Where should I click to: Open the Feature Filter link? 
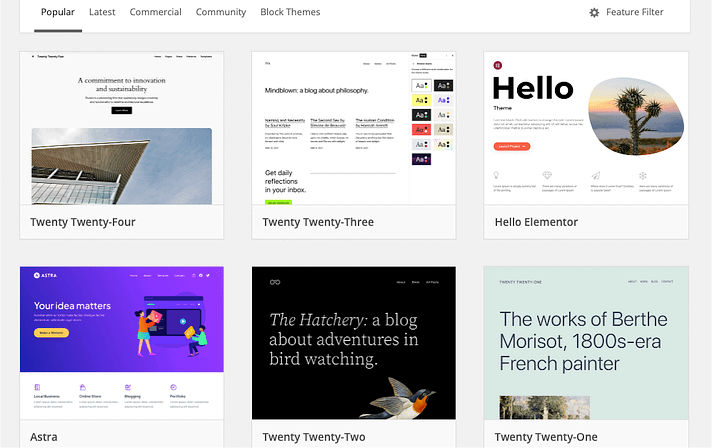click(634, 12)
